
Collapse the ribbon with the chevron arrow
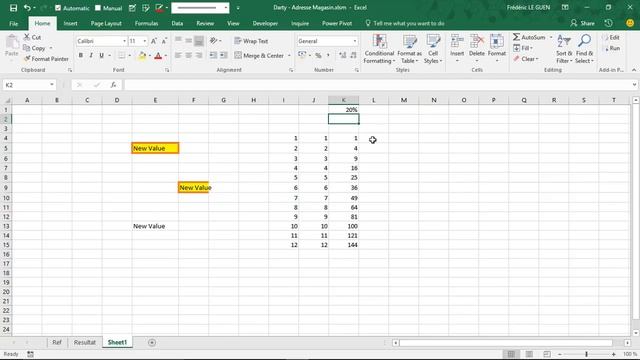(634, 70)
